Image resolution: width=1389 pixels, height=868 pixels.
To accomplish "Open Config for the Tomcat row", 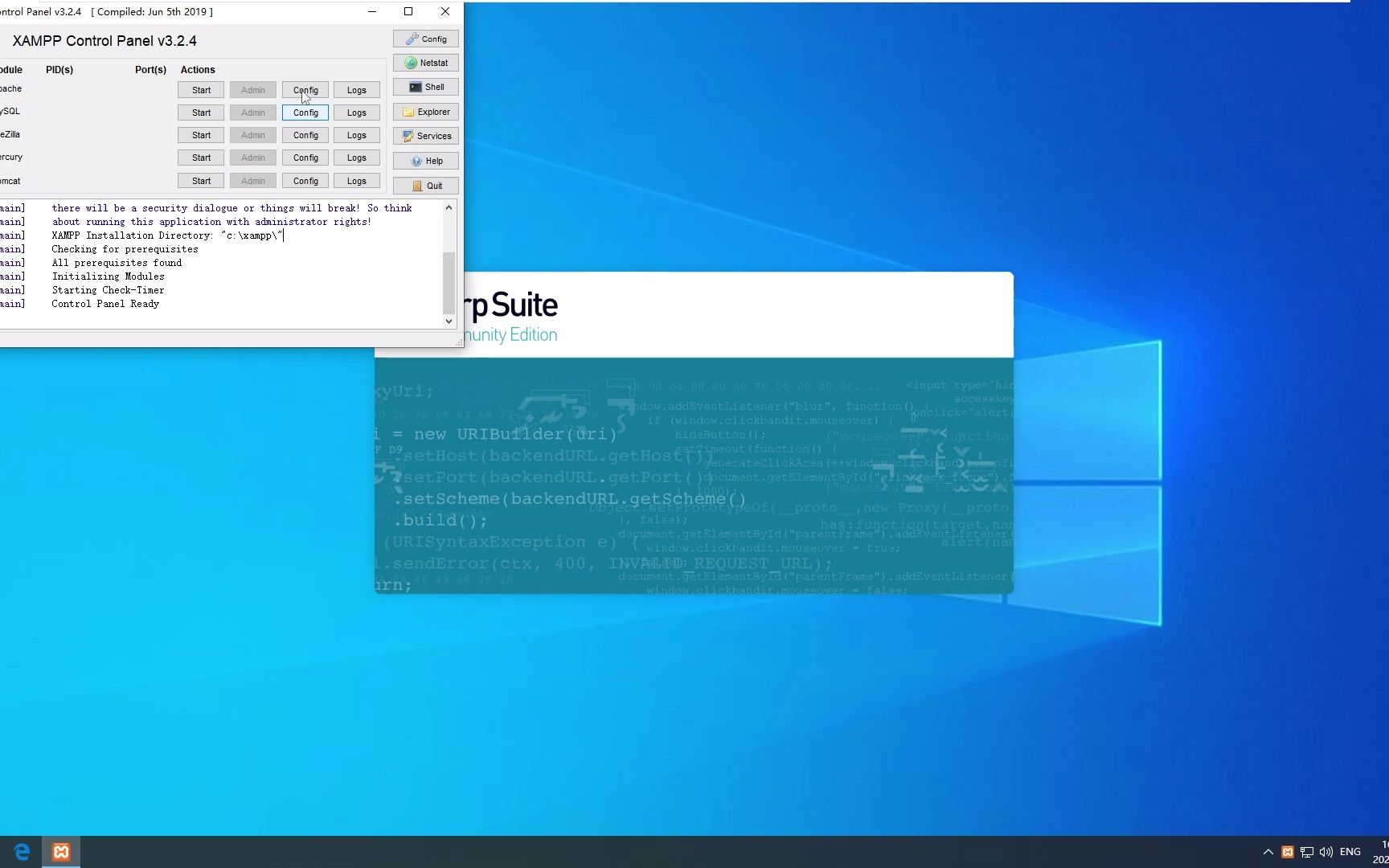I will click(305, 181).
